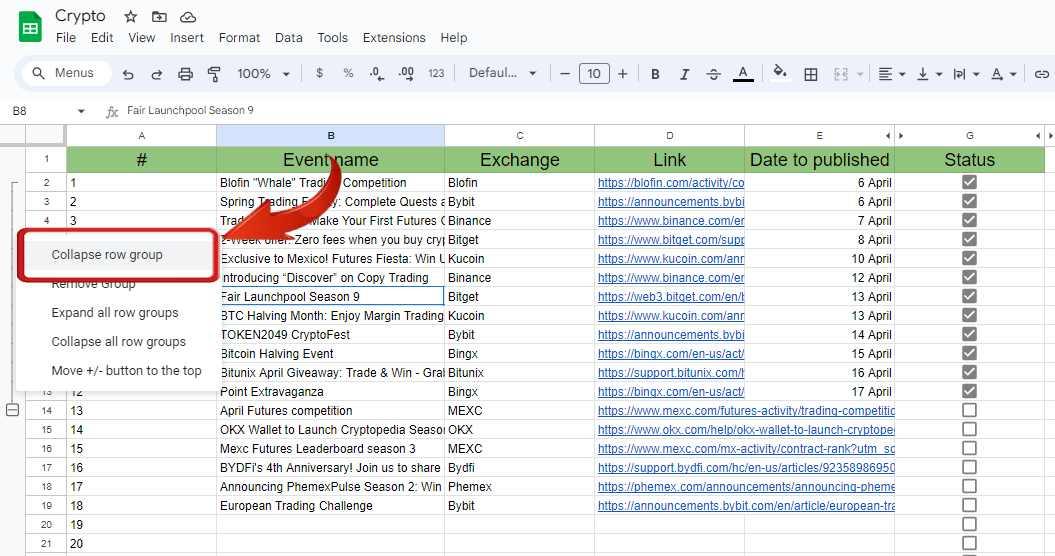Open the Edit menu
Image resolution: width=1055 pixels, height=556 pixels.
point(102,38)
